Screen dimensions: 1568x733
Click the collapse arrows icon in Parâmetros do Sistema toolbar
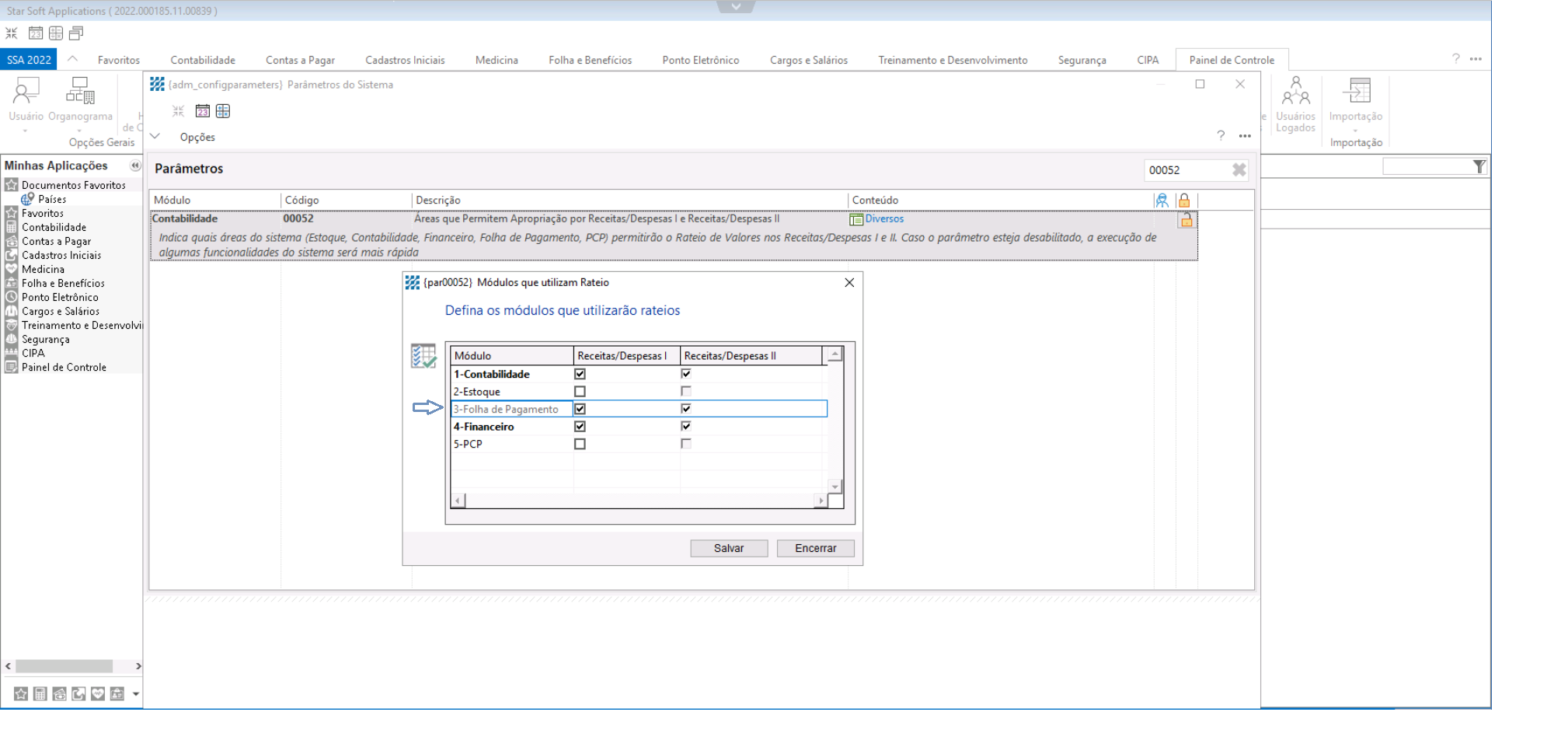pos(178,111)
